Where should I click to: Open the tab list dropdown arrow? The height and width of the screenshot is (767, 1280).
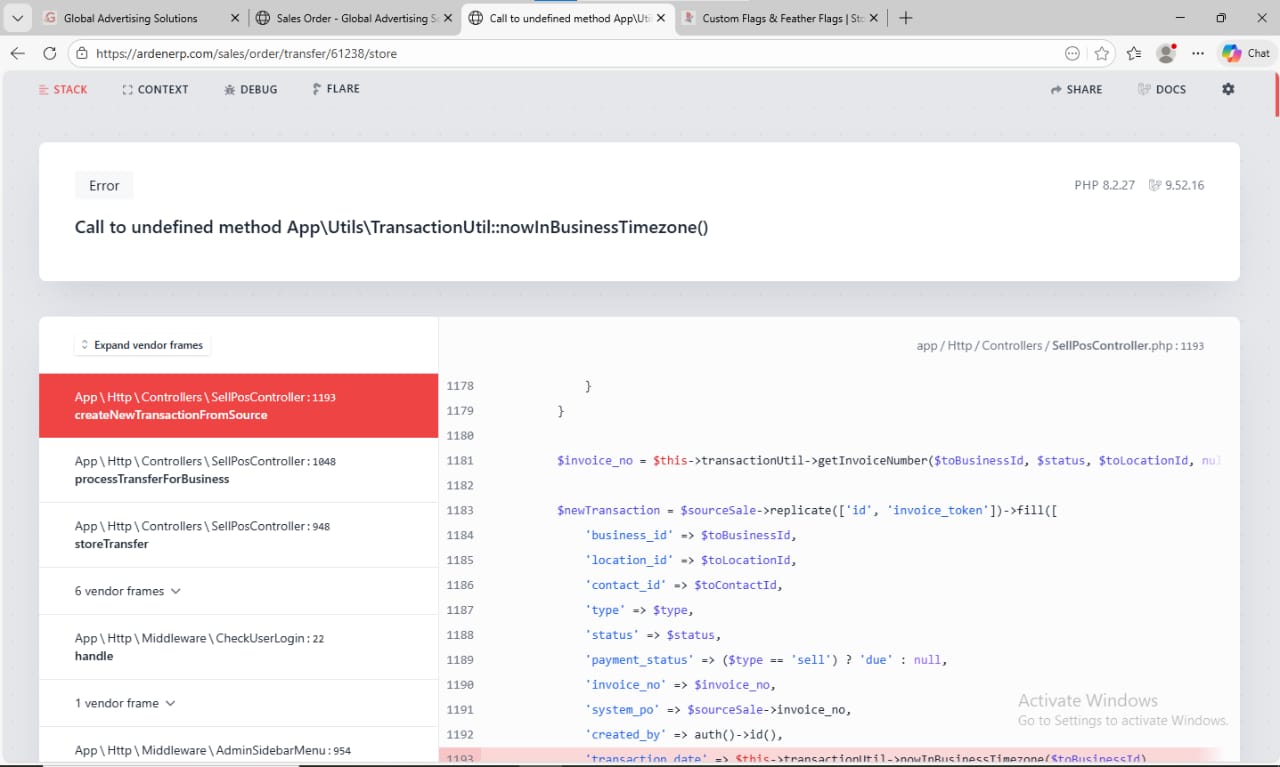click(17, 18)
